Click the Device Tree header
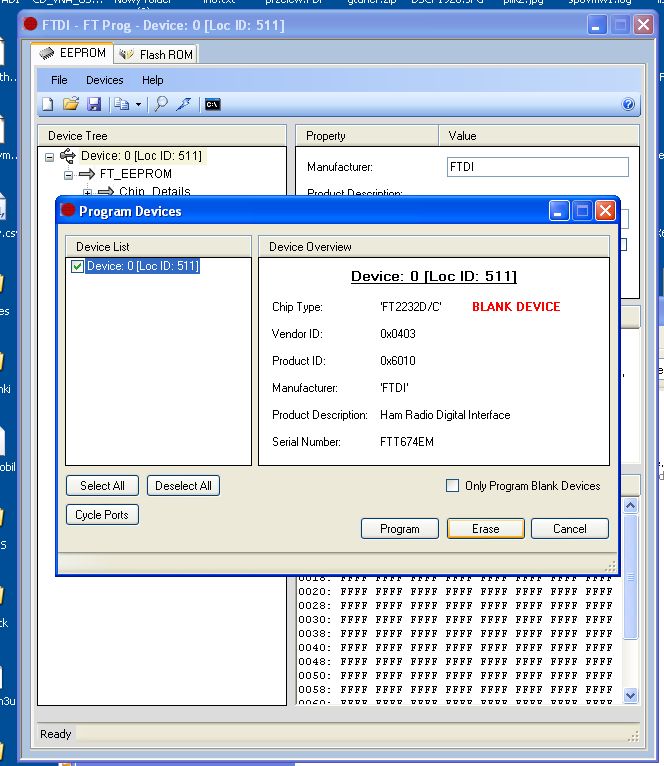The height and width of the screenshot is (766, 664). click(162, 136)
